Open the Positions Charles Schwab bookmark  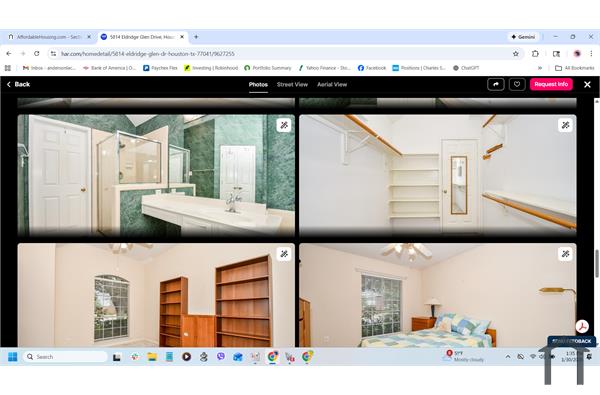(x=419, y=68)
